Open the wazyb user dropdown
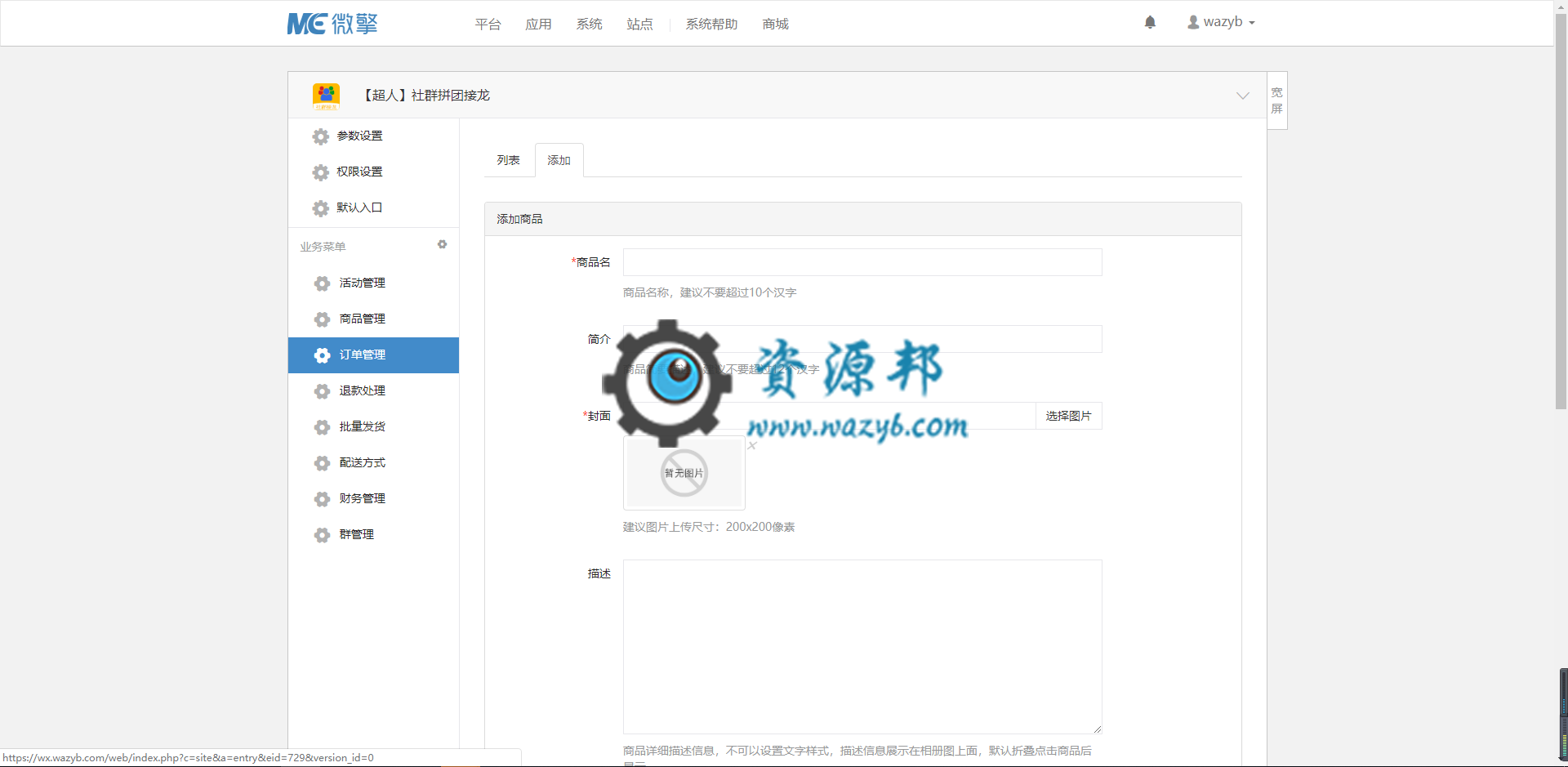1568x767 pixels. tap(1221, 22)
